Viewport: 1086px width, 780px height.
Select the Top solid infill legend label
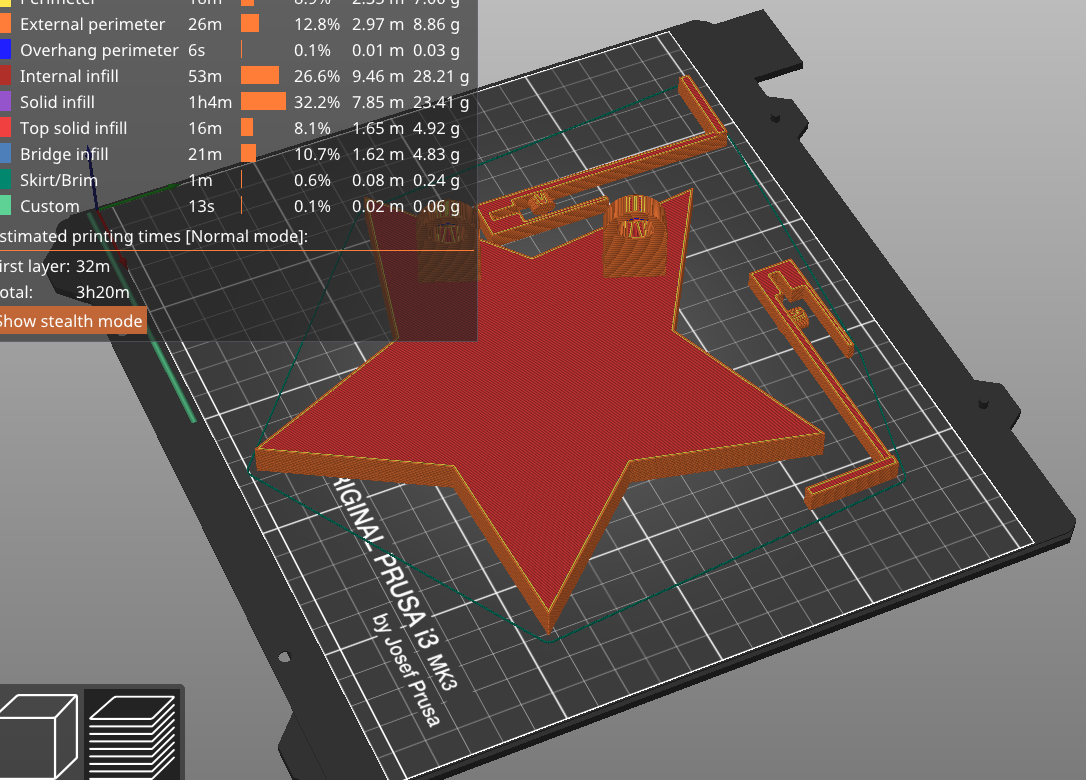pyautogui.click(x=73, y=128)
